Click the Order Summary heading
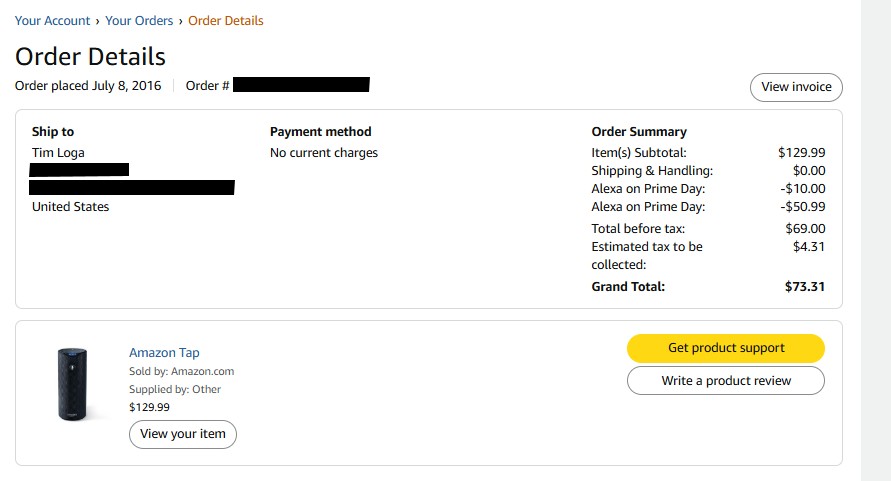The width and height of the screenshot is (891, 481). (x=639, y=131)
